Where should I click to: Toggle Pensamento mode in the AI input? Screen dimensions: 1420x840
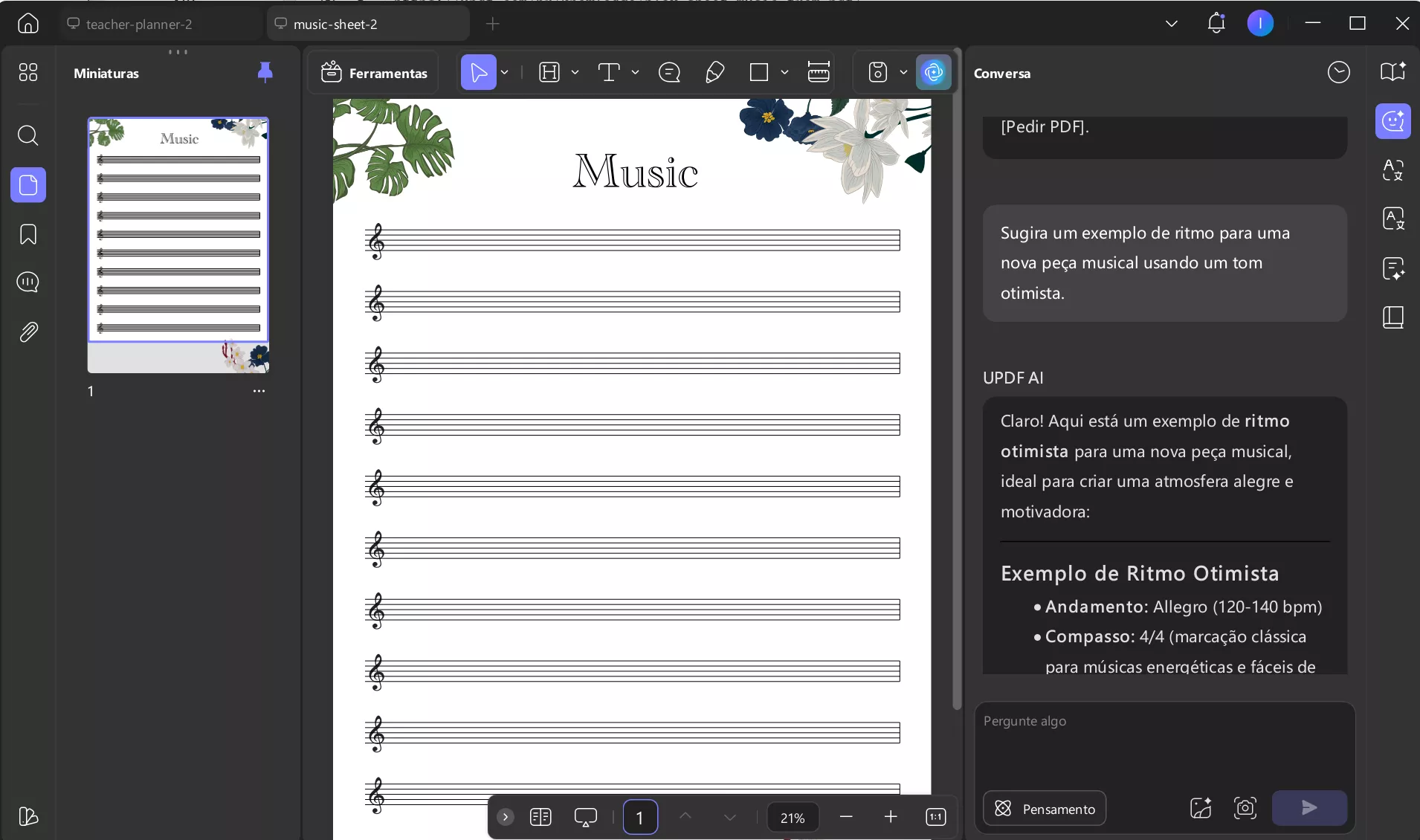tap(1044, 809)
